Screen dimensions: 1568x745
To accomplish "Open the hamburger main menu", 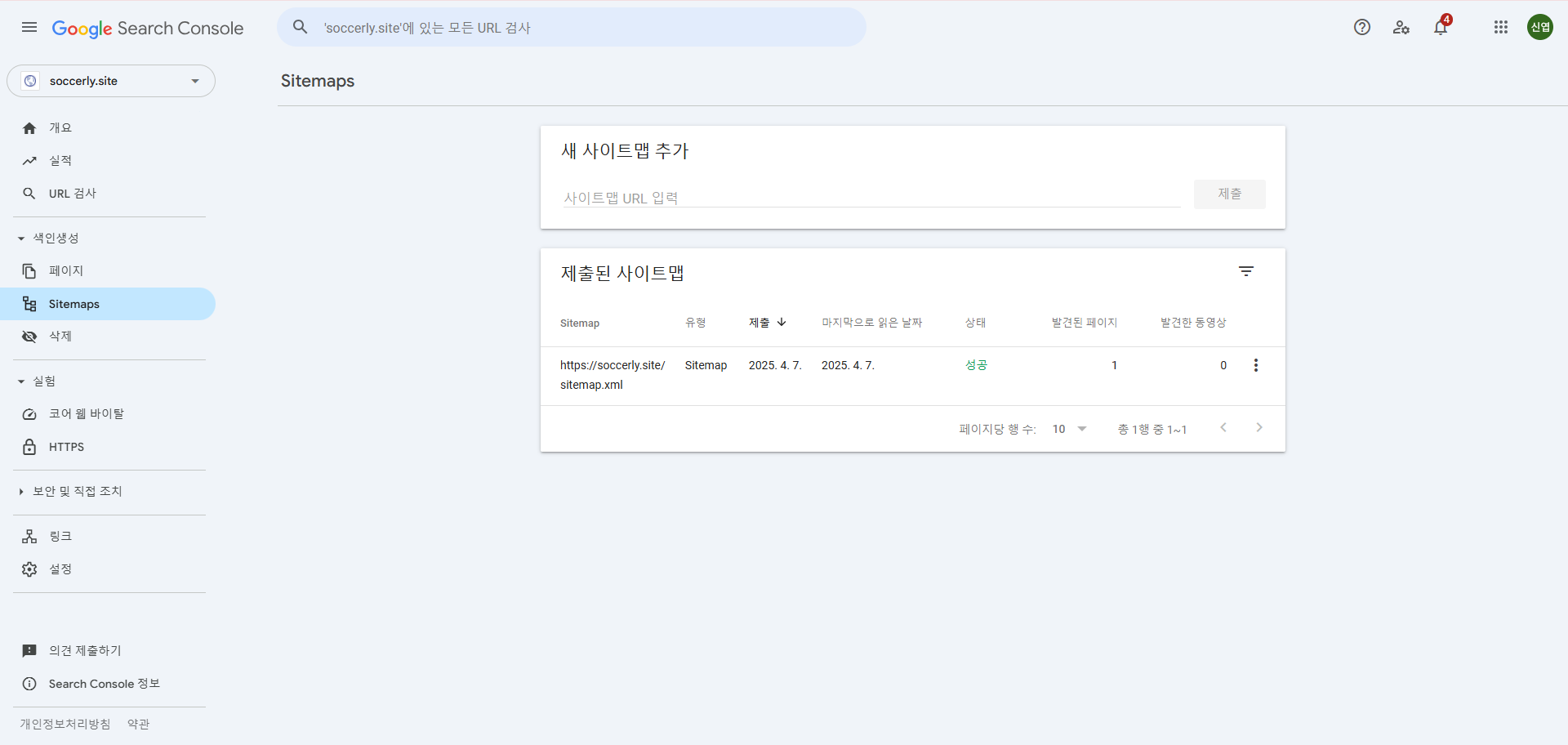I will coord(29,28).
